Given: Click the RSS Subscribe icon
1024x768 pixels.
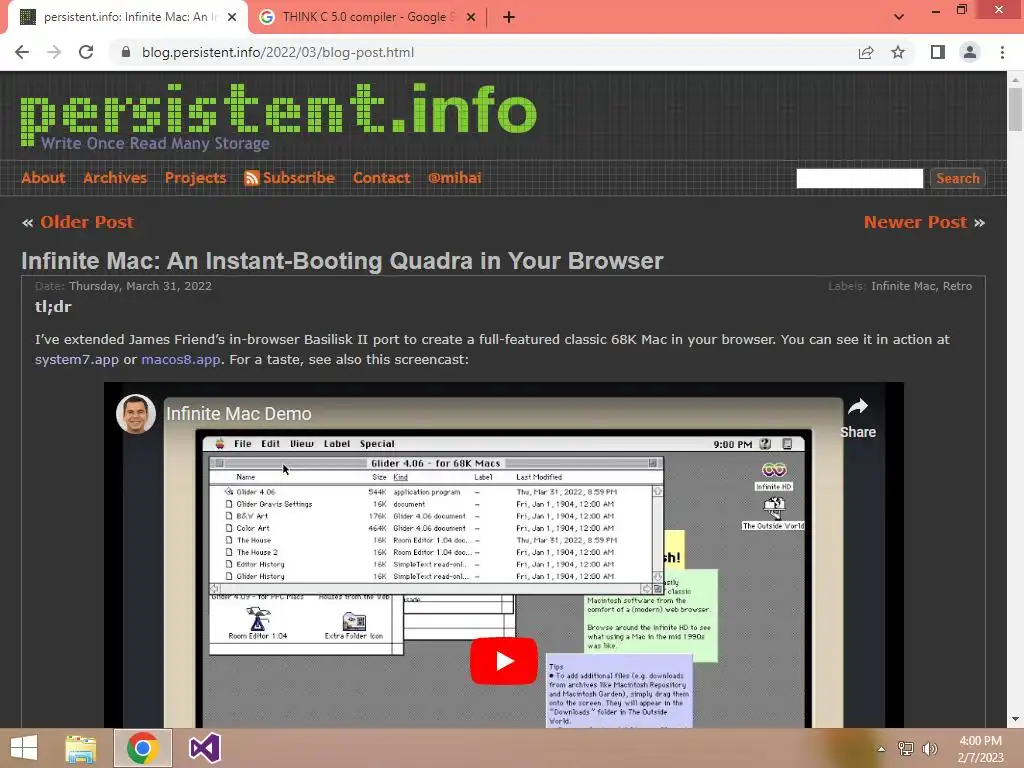Looking at the screenshot, I should point(251,178).
